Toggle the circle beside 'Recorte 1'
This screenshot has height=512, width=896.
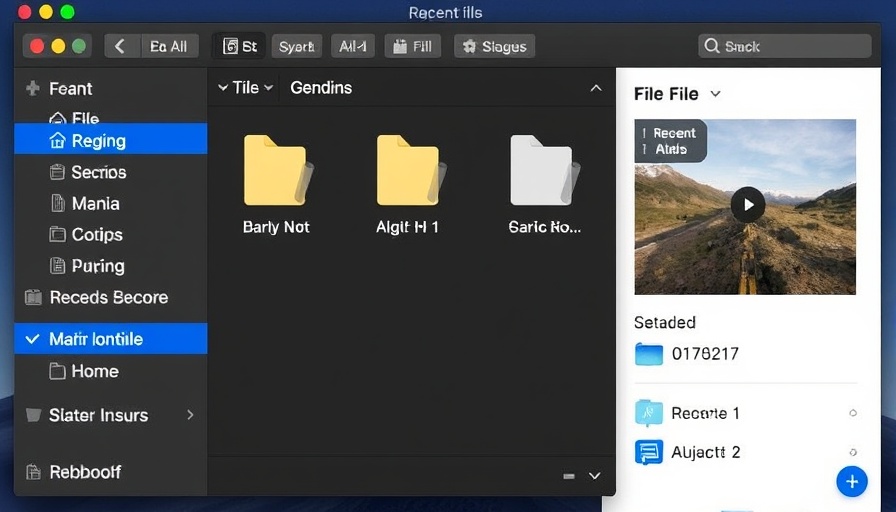pos(853,413)
